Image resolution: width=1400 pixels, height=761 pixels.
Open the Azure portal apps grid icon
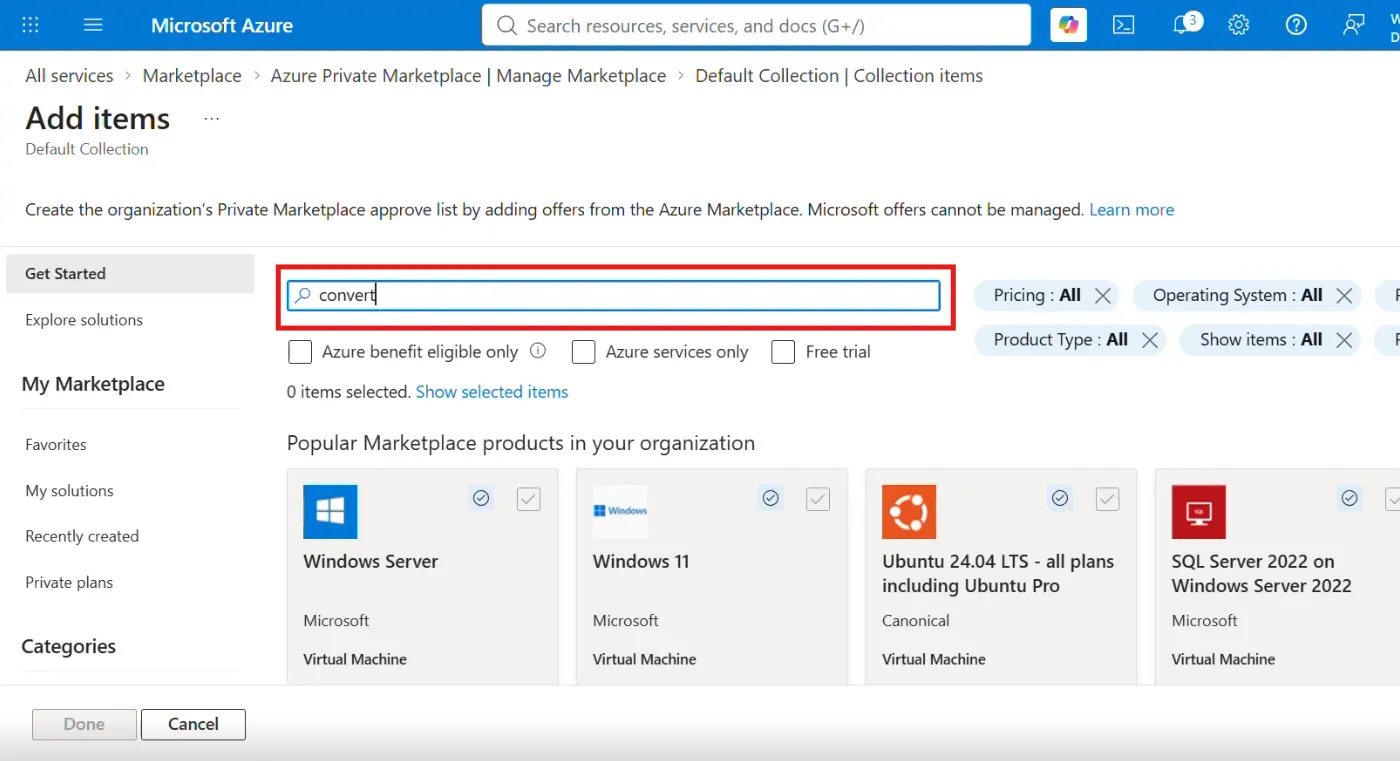30,25
